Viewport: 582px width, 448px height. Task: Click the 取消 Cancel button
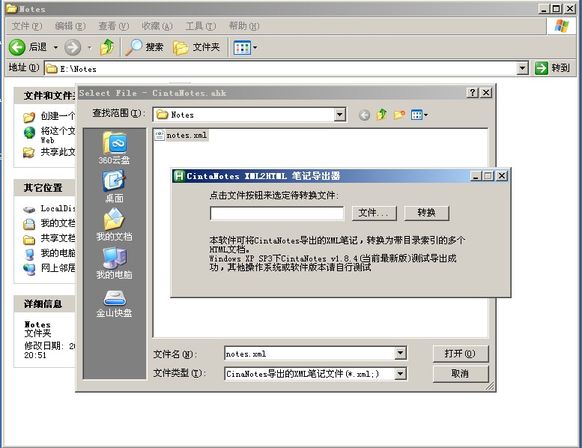click(x=460, y=373)
